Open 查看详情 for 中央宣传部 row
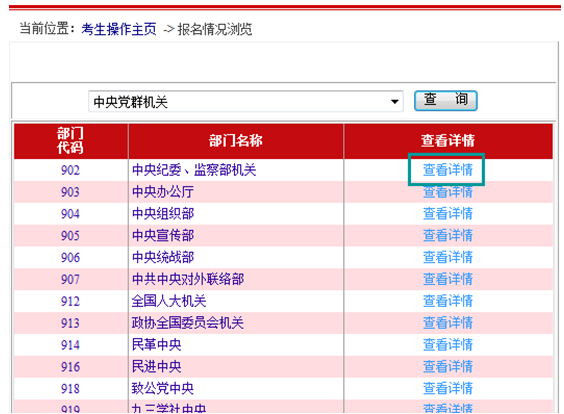Screen dimensions: 564x414 pos(447,236)
